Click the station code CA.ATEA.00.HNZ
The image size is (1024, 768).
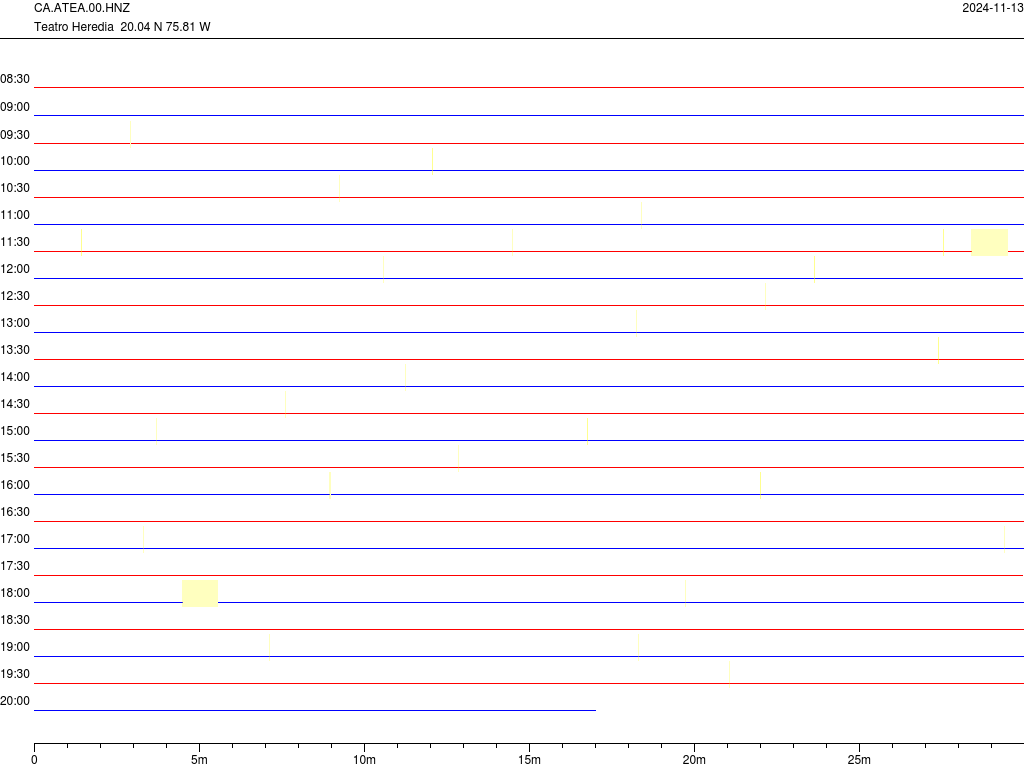click(82, 8)
